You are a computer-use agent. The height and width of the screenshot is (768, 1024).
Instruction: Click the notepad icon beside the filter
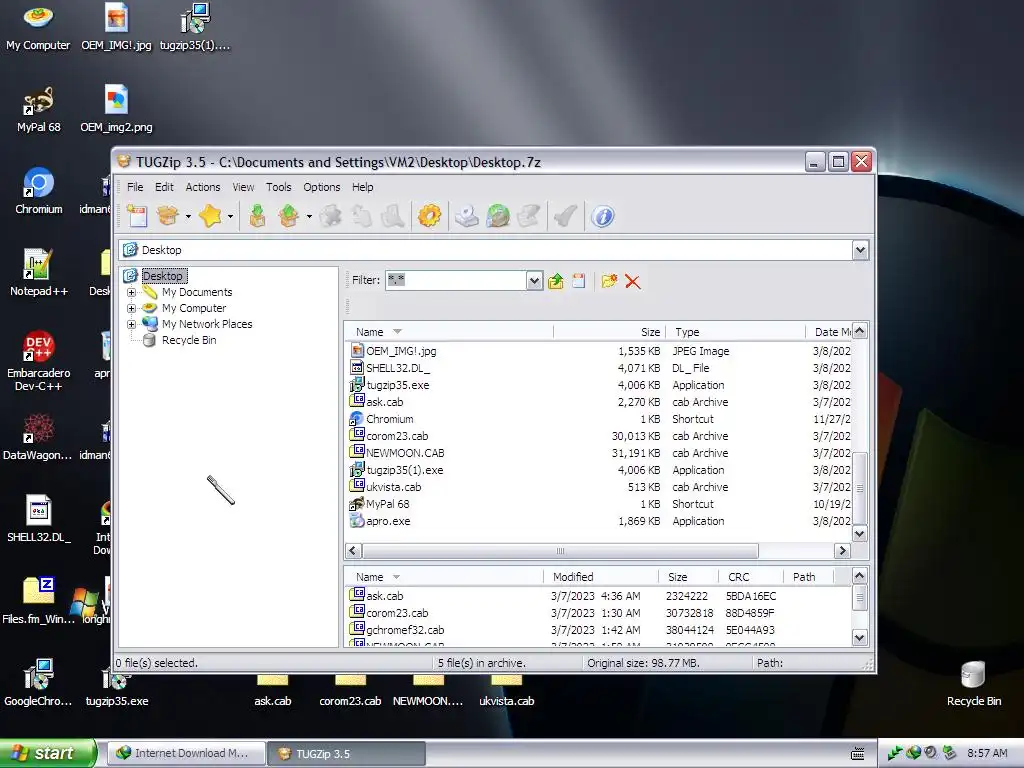click(579, 281)
